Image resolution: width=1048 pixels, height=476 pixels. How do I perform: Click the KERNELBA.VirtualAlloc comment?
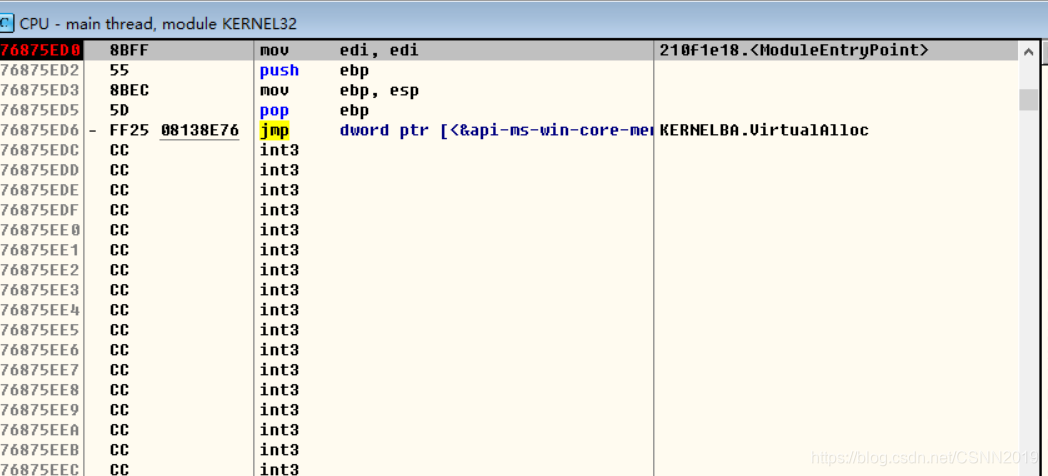pyautogui.click(x=764, y=130)
